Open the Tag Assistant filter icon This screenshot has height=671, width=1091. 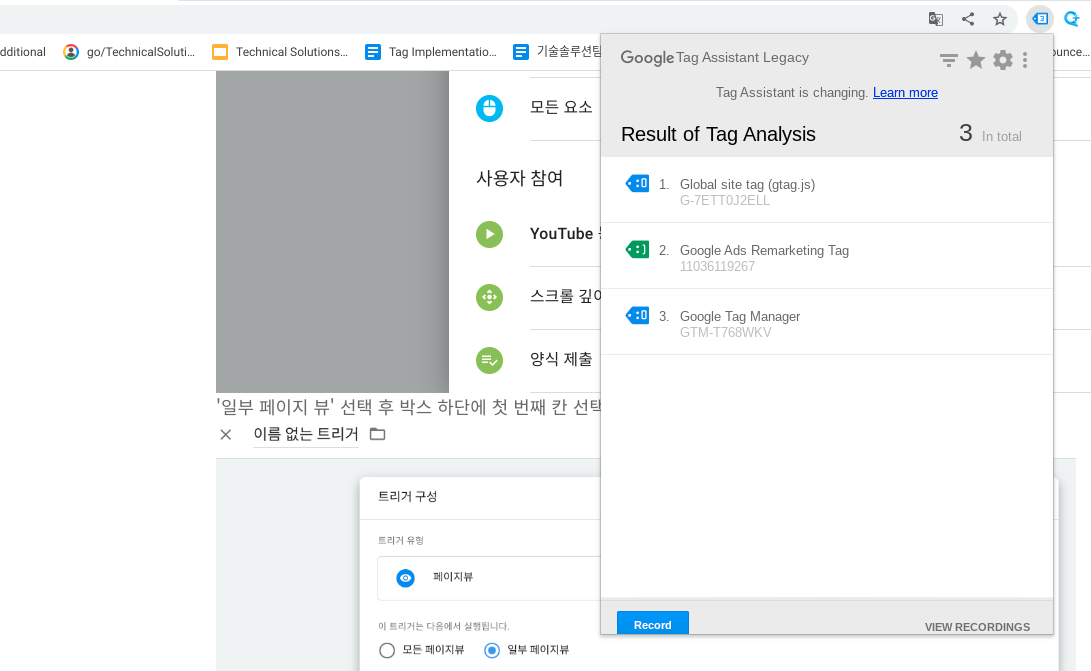[948, 61]
